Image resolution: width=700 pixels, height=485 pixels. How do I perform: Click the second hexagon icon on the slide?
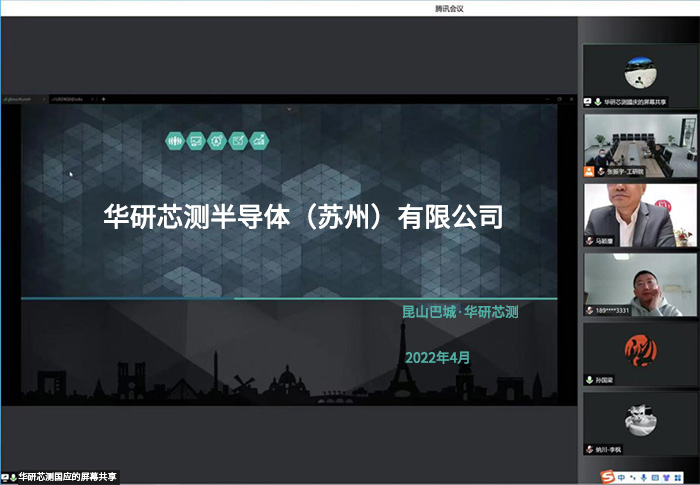[196, 141]
